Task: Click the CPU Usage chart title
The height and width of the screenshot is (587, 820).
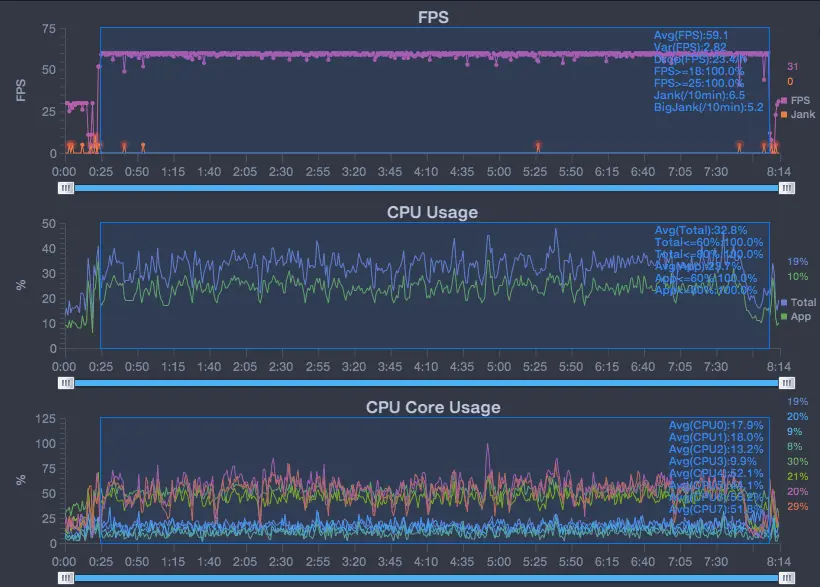Action: tap(432, 212)
